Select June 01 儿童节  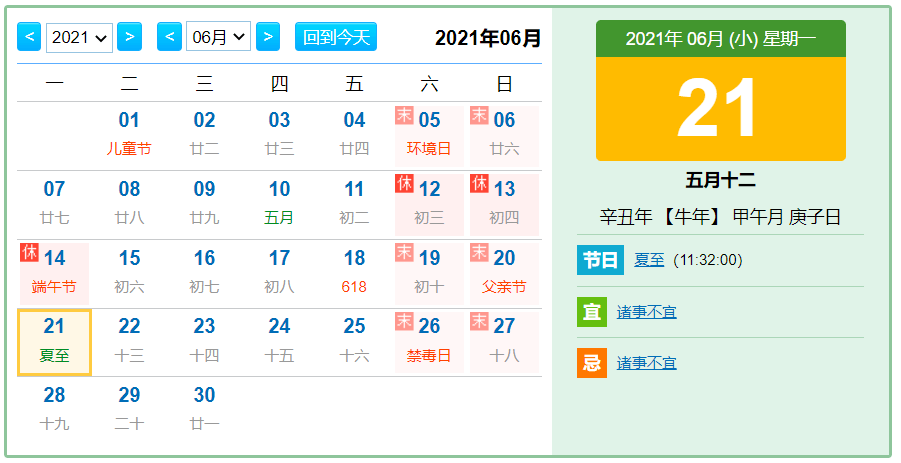point(129,136)
